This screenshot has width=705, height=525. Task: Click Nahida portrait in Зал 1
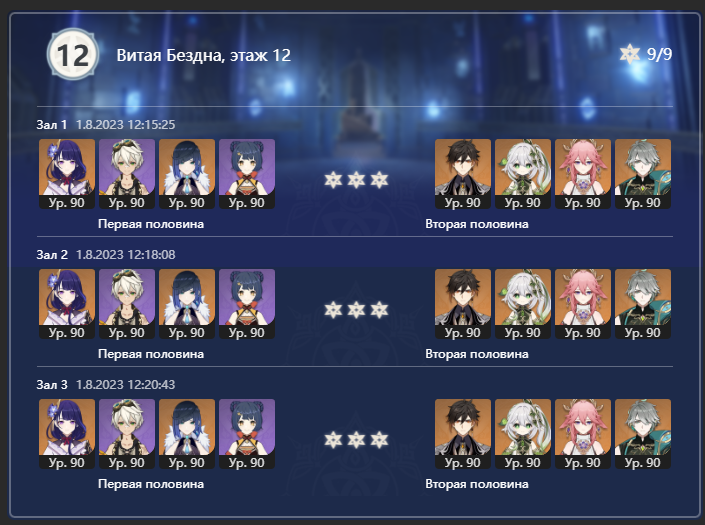[x=523, y=174]
